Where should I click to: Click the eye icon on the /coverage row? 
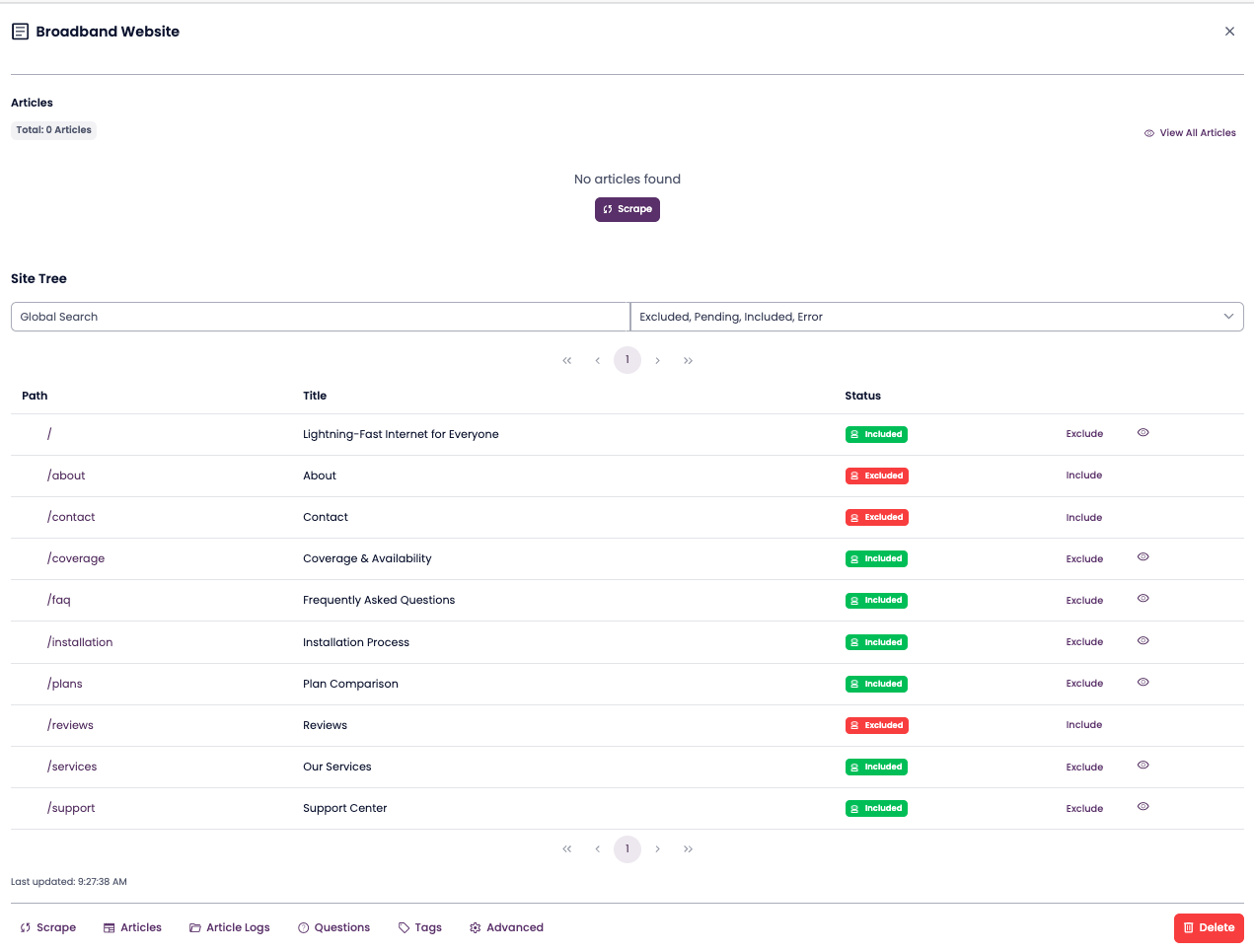[1143, 557]
